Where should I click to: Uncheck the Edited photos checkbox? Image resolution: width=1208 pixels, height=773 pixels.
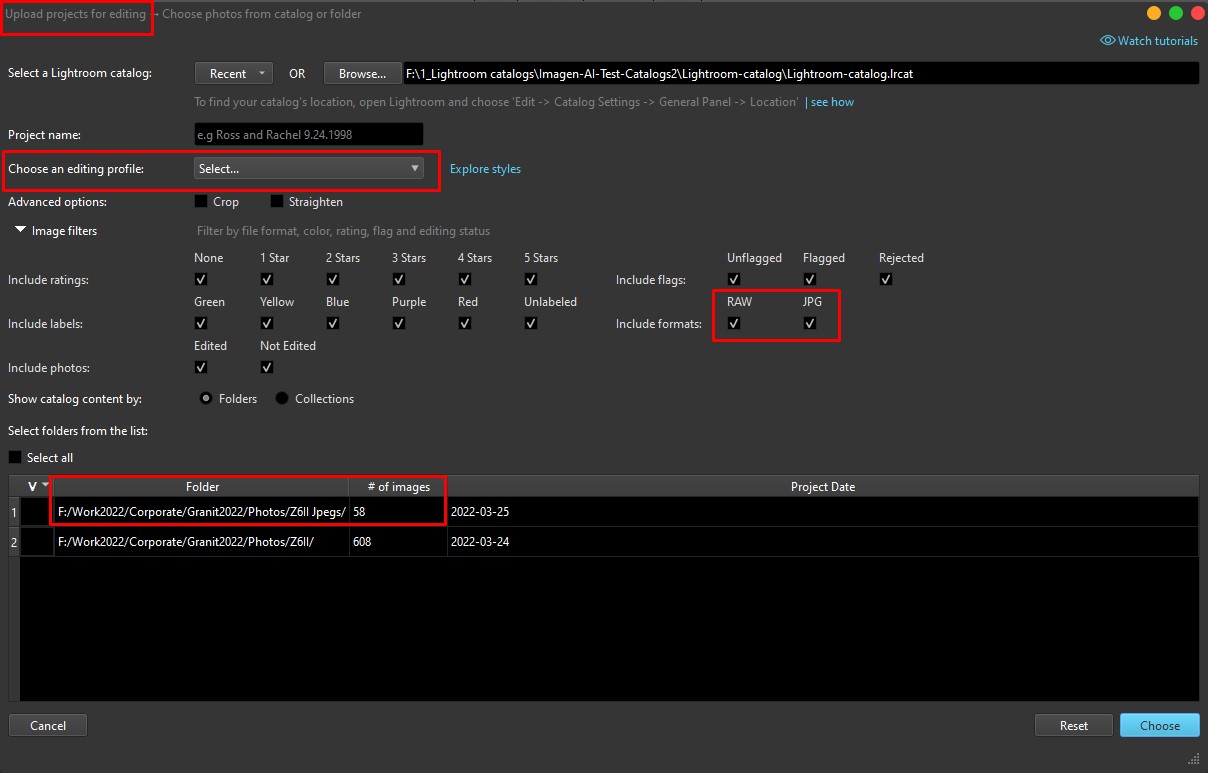(201, 368)
